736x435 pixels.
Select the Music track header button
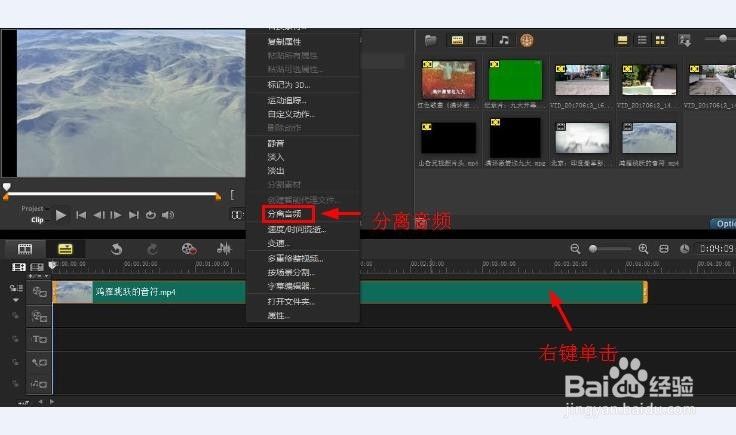pyautogui.click(x=39, y=384)
